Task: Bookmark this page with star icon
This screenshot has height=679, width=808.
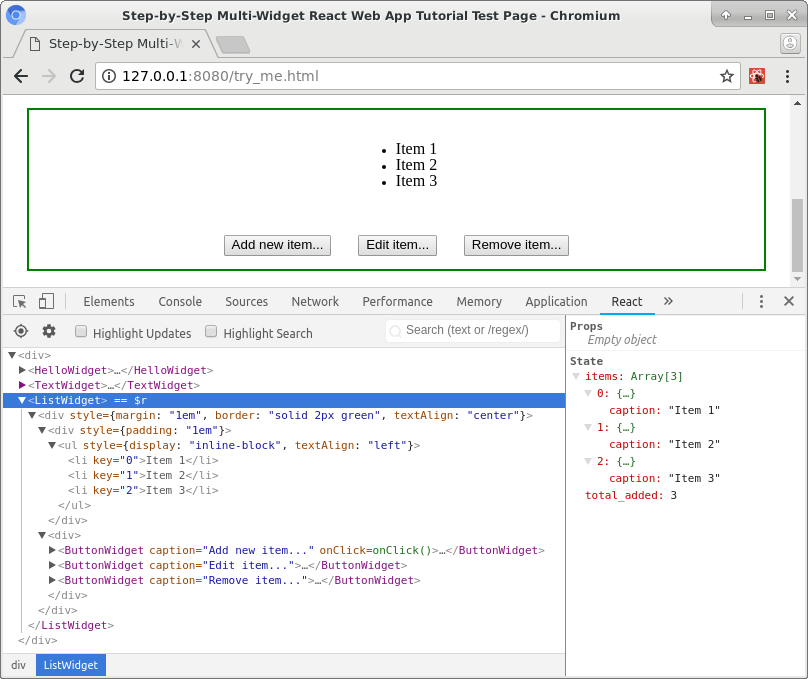Action: (x=727, y=76)
